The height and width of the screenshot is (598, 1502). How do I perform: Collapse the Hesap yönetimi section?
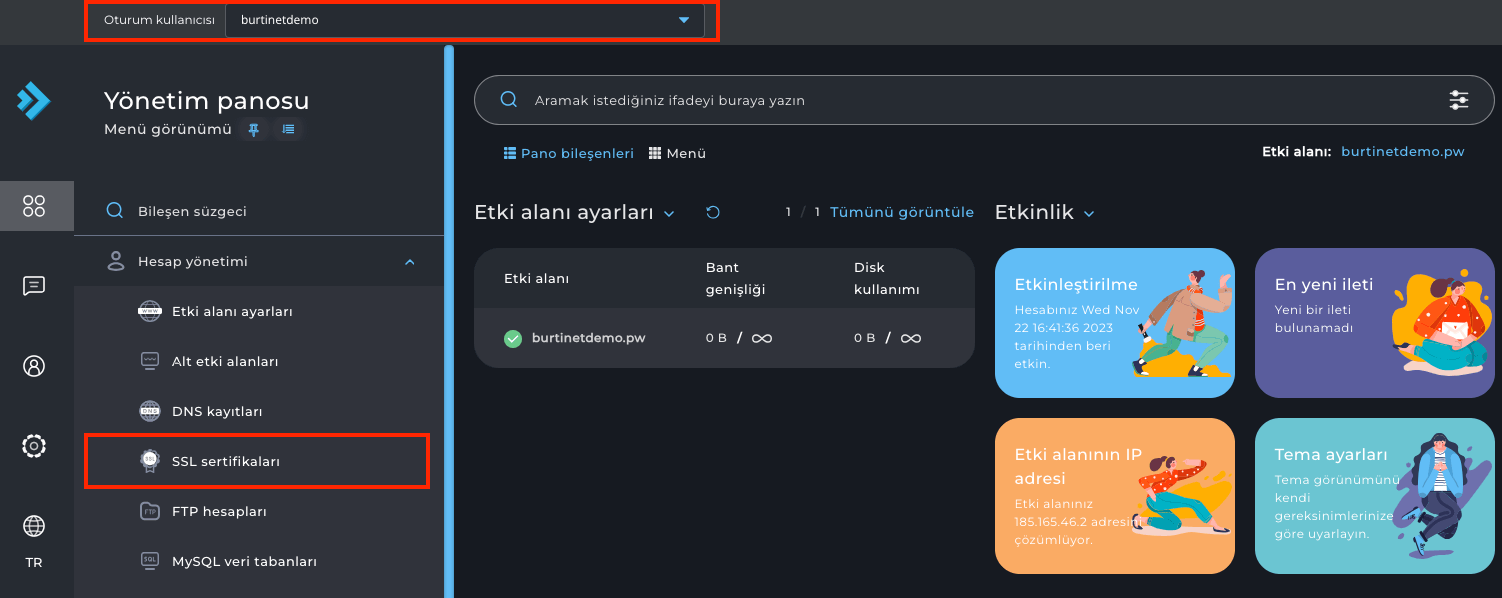[409, 262]
